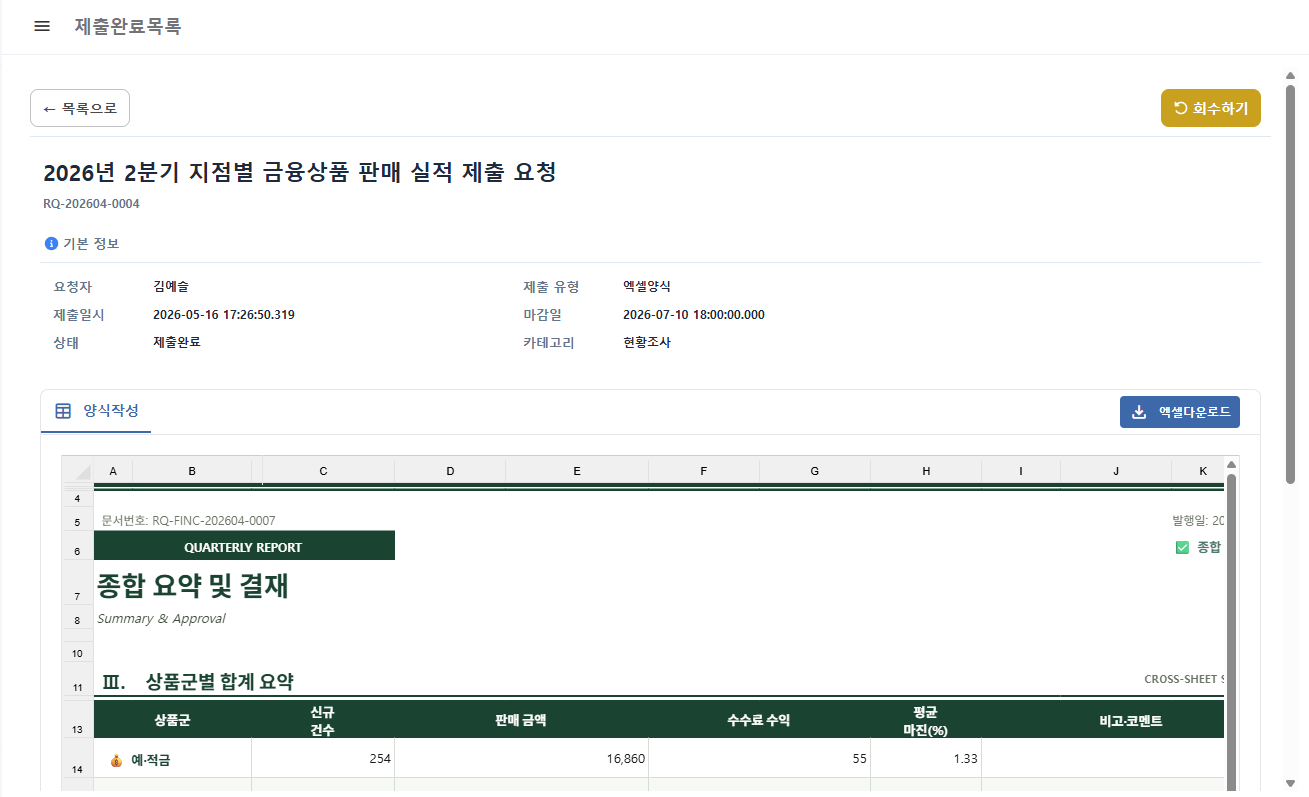Viewport: 1309px width, 797px height.
Task: Click the green check mark in spreadsheet row 6
Action: (x=1182, y=547)
